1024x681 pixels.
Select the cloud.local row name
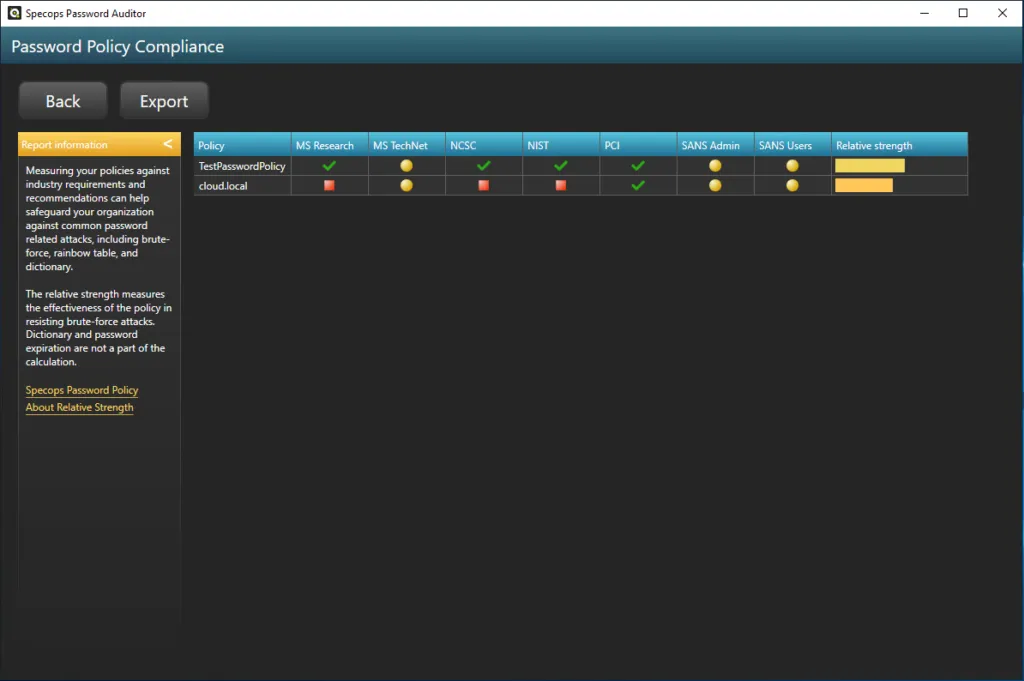click(223, 185)
